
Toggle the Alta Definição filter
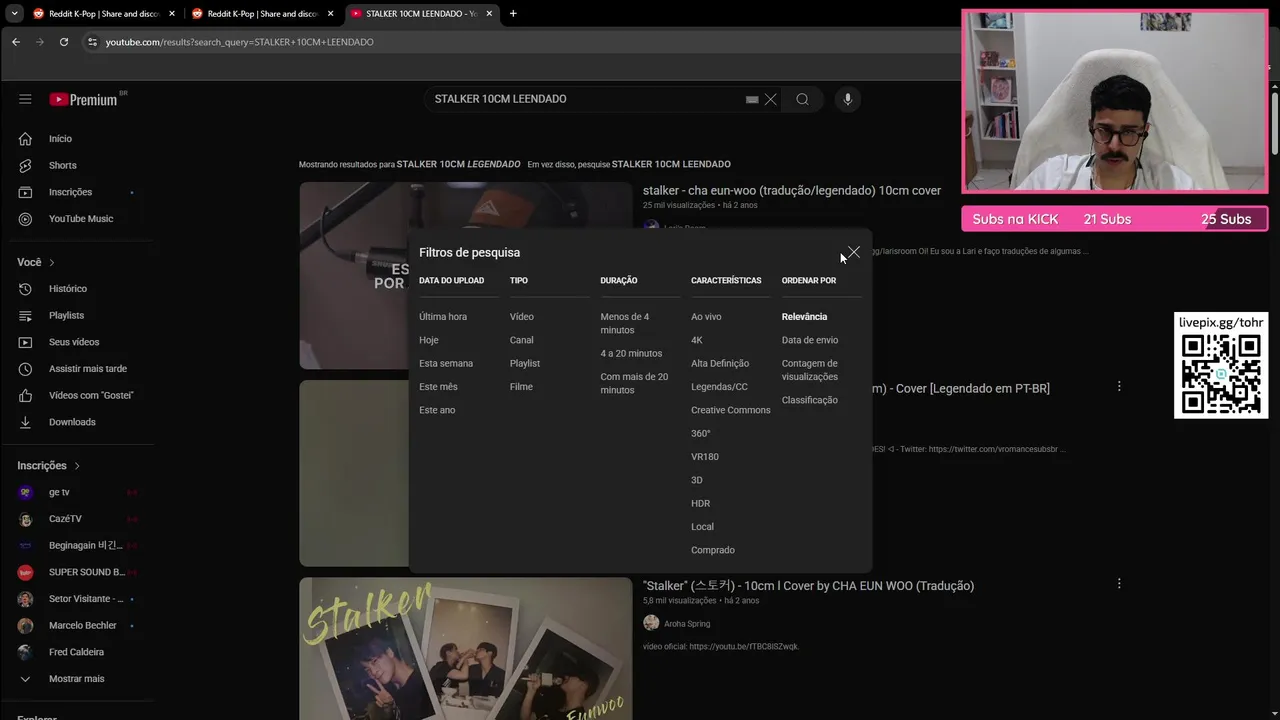point(720,364)
